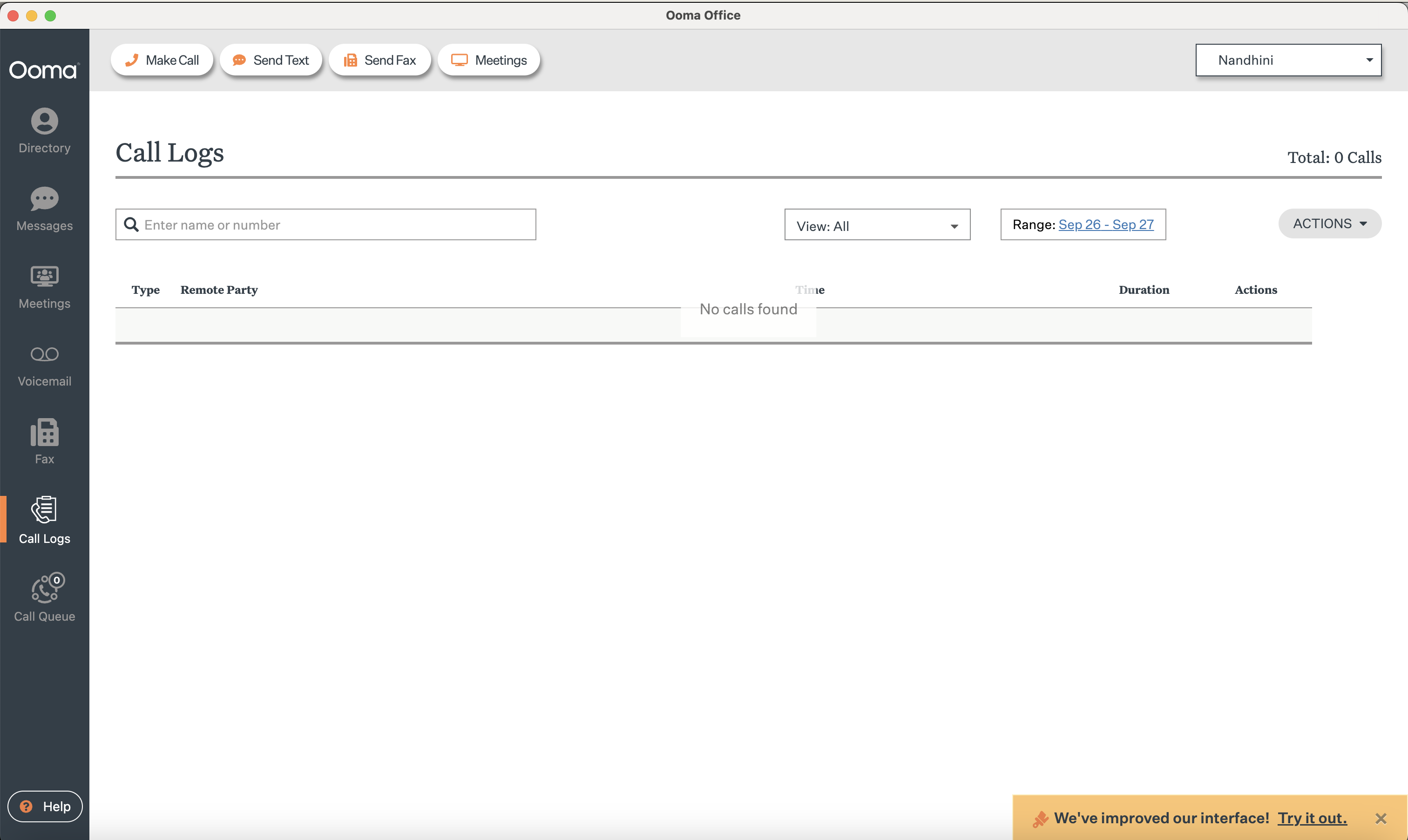Open the Call Queue section
Viewport: 1408px width, 840px height.
coord(44,598)
